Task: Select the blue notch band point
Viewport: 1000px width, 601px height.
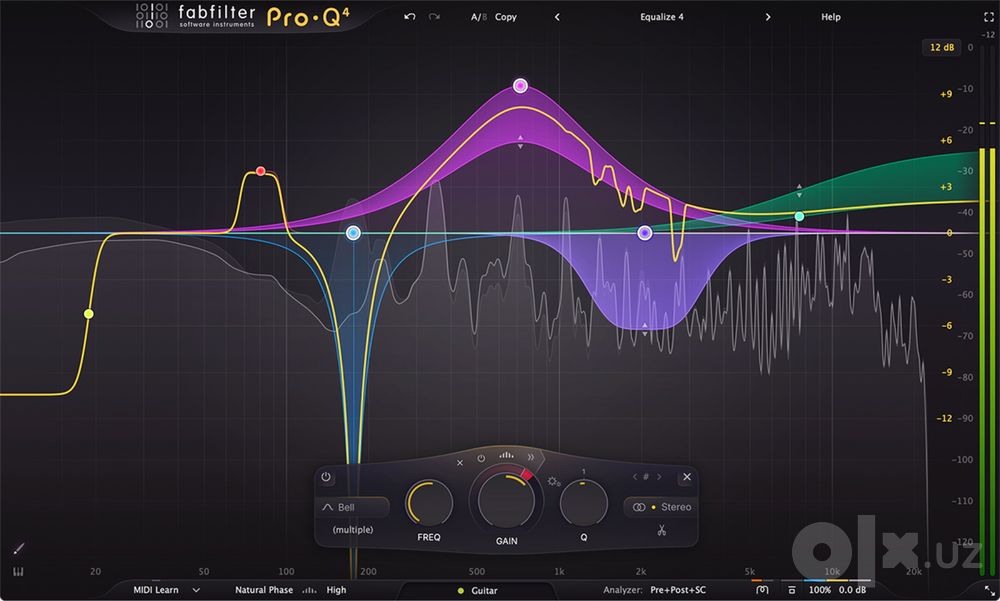Action: click(353, 233)
